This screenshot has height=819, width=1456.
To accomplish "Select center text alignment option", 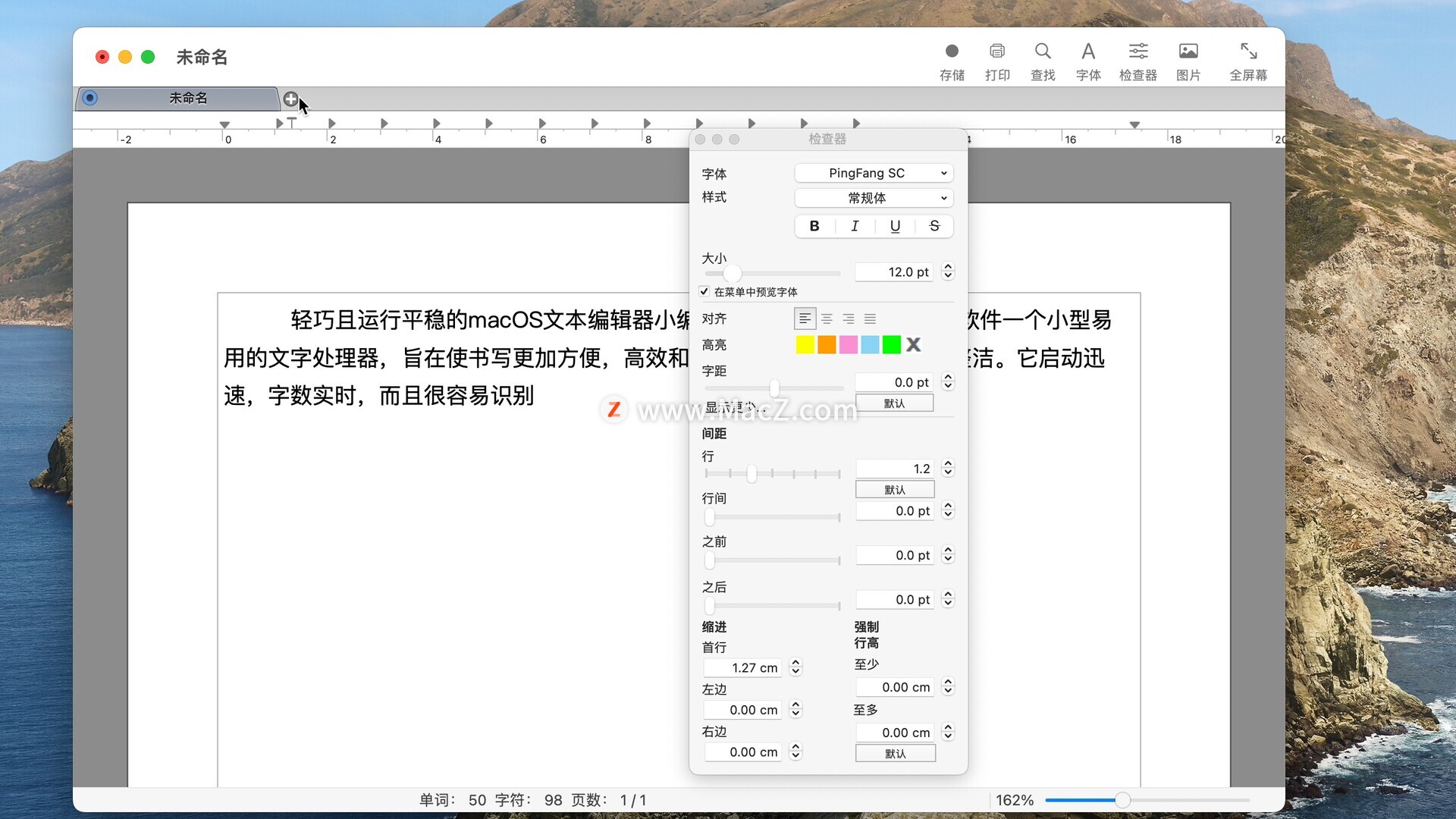I will coord(827,319).
